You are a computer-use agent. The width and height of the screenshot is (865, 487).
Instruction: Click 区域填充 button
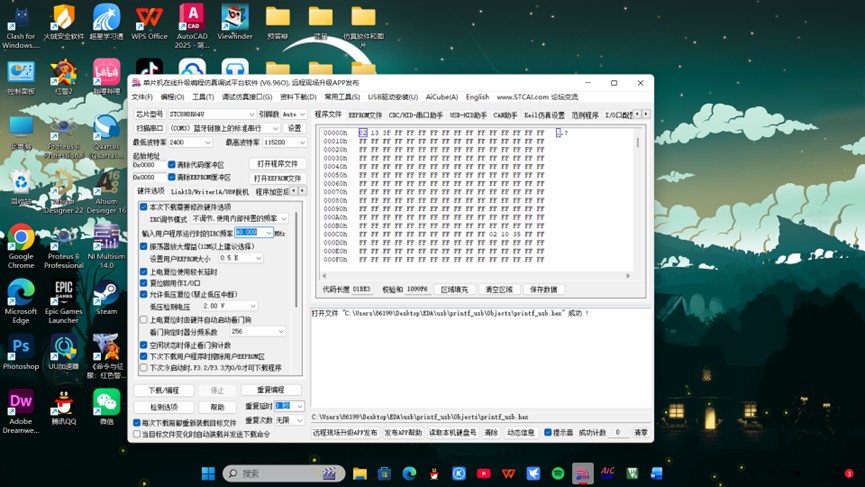(x=454, y=290)
